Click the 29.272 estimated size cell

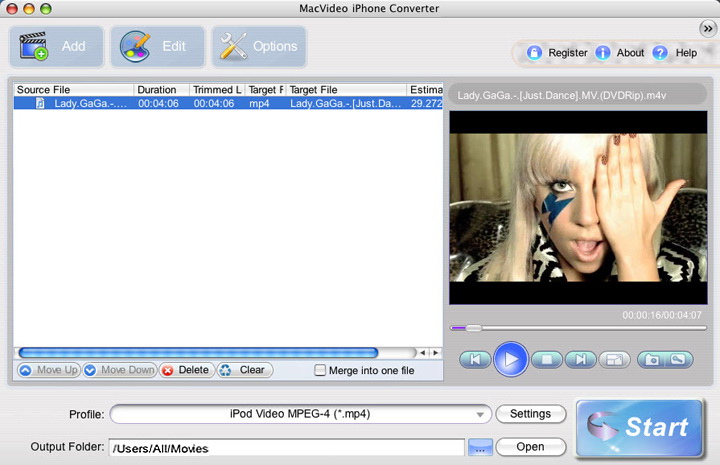427,103
